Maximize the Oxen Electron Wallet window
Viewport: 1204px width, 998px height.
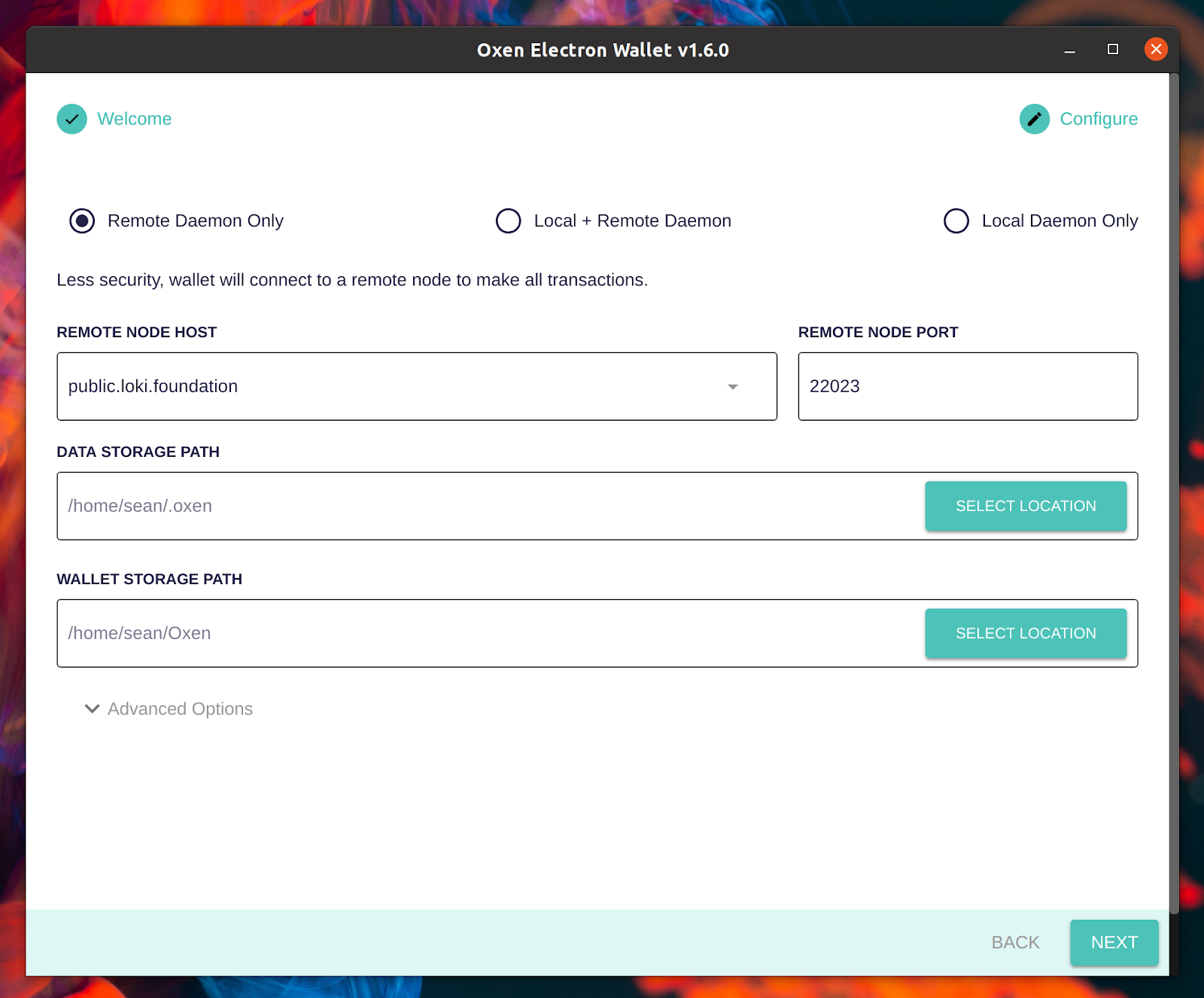pyautogui.click(x=1113, y=50)
